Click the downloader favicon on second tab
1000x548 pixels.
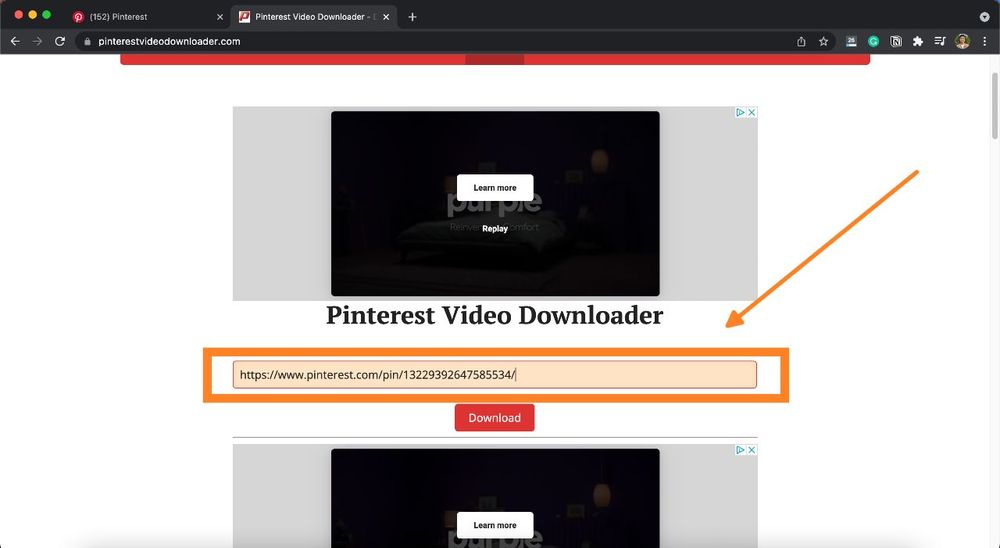point(244,17)
